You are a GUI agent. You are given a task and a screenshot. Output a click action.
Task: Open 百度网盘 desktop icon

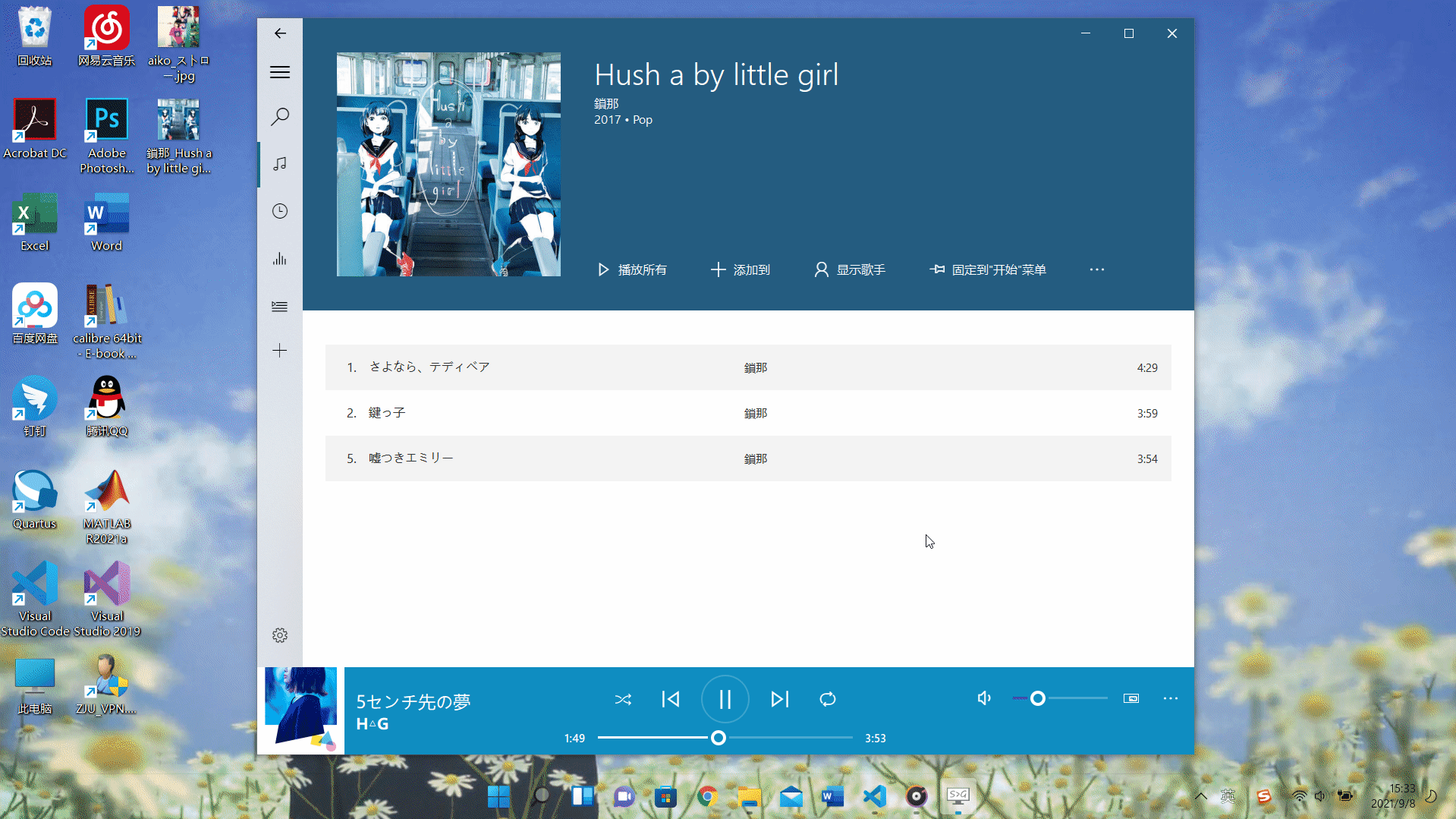coord(34,313)
